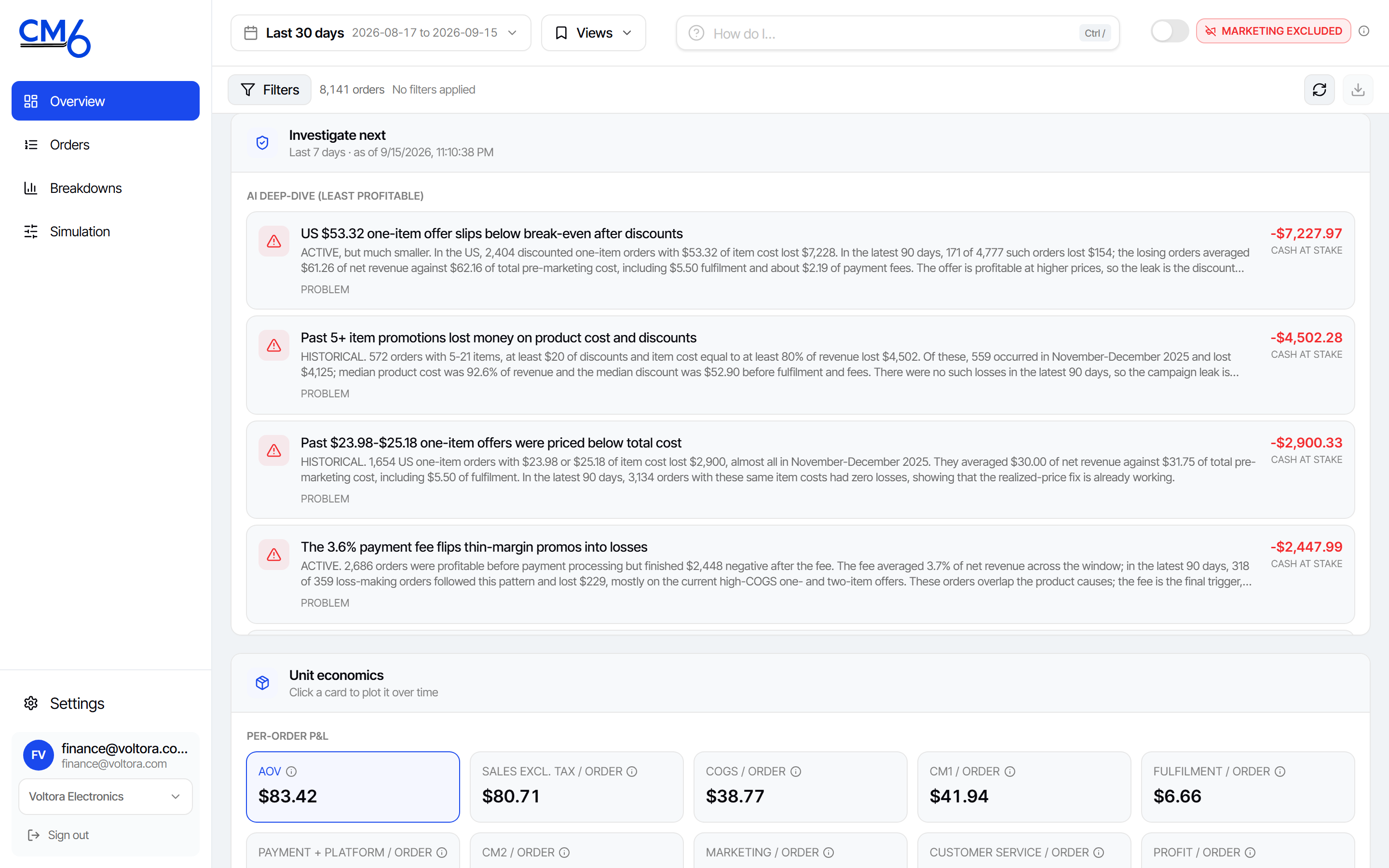Click info icon next to Sales Excl. Tax / Order
The width and height of the screenshot is (1389, 868).
pos(631,772)
